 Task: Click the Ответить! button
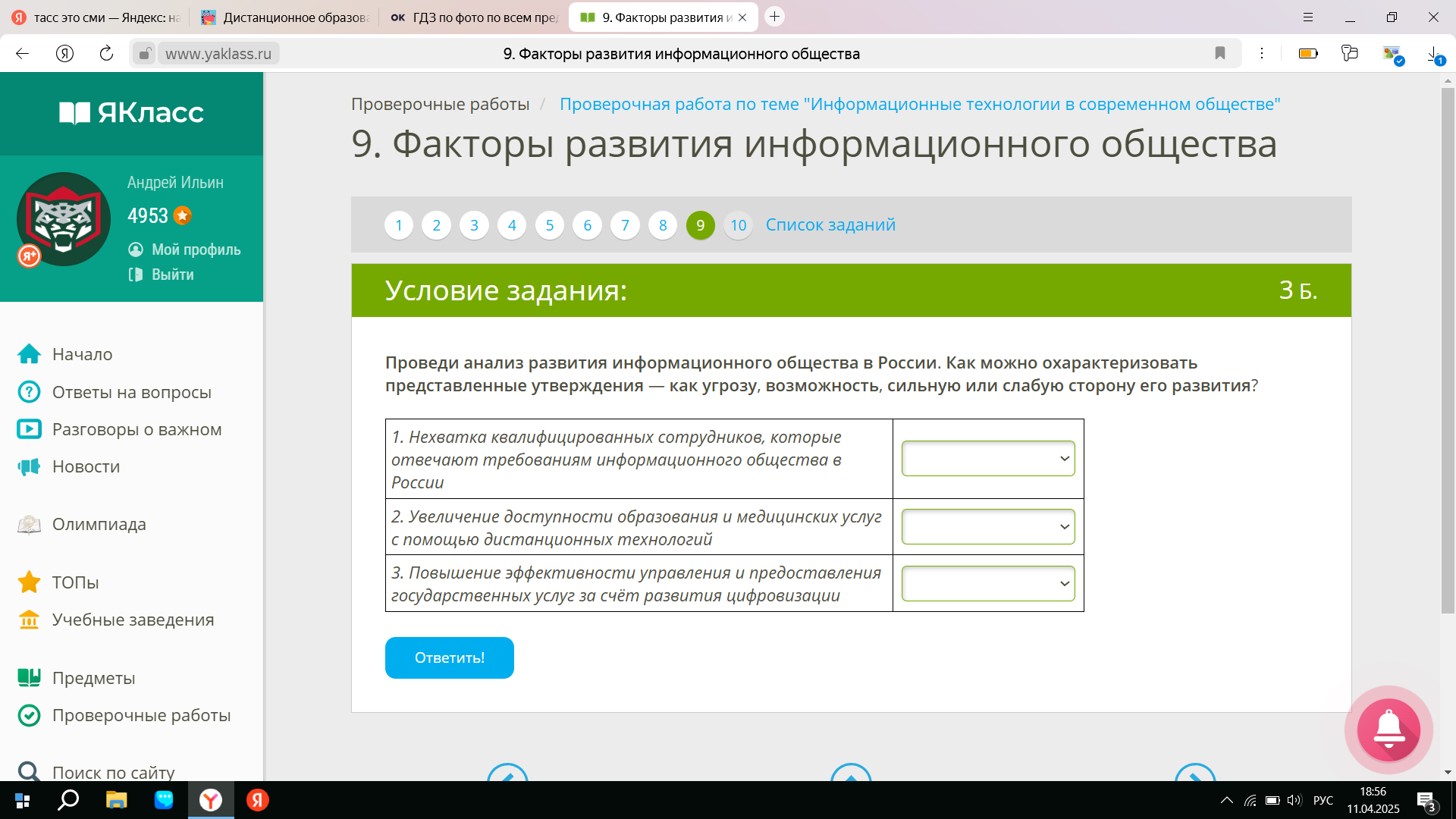450,658
